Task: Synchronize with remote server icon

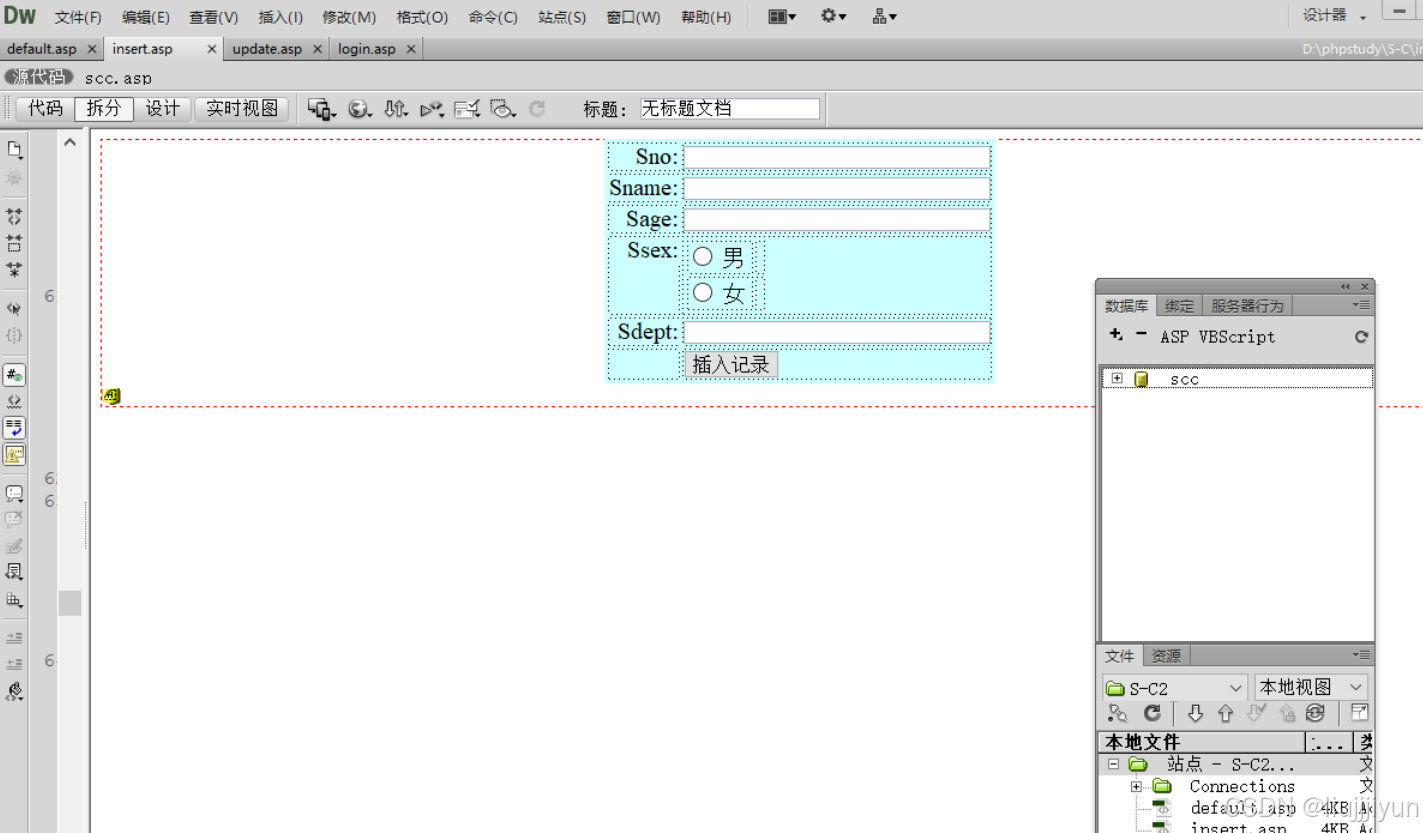Action: (1315, 713)
